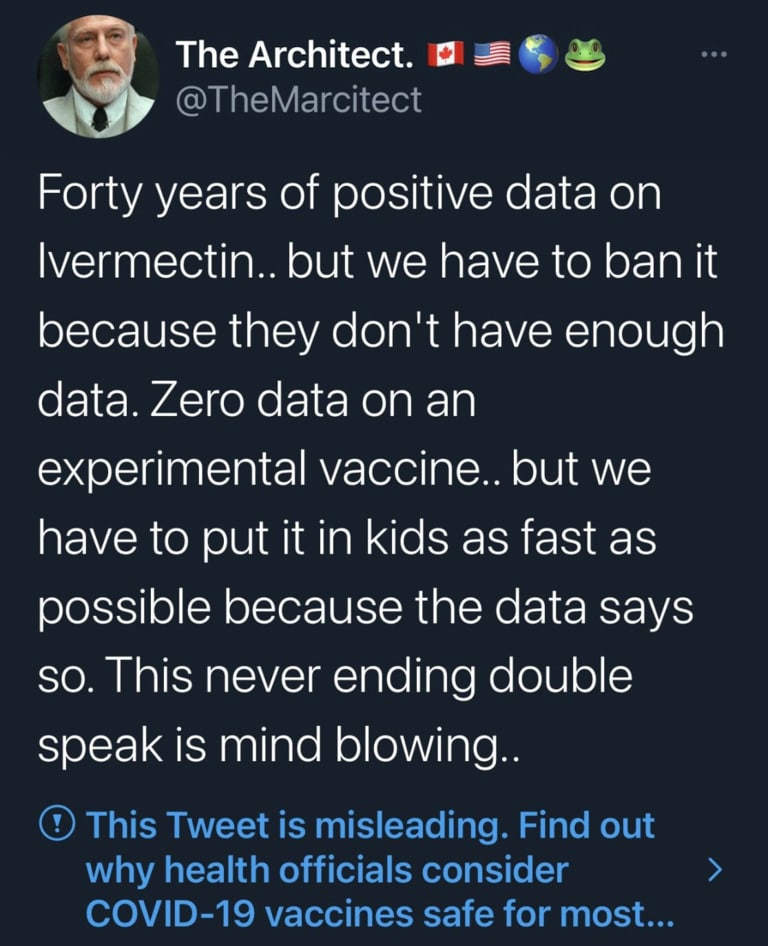
Task: Click 'so. This never ending double' line
Action: [x=336, y=674]
